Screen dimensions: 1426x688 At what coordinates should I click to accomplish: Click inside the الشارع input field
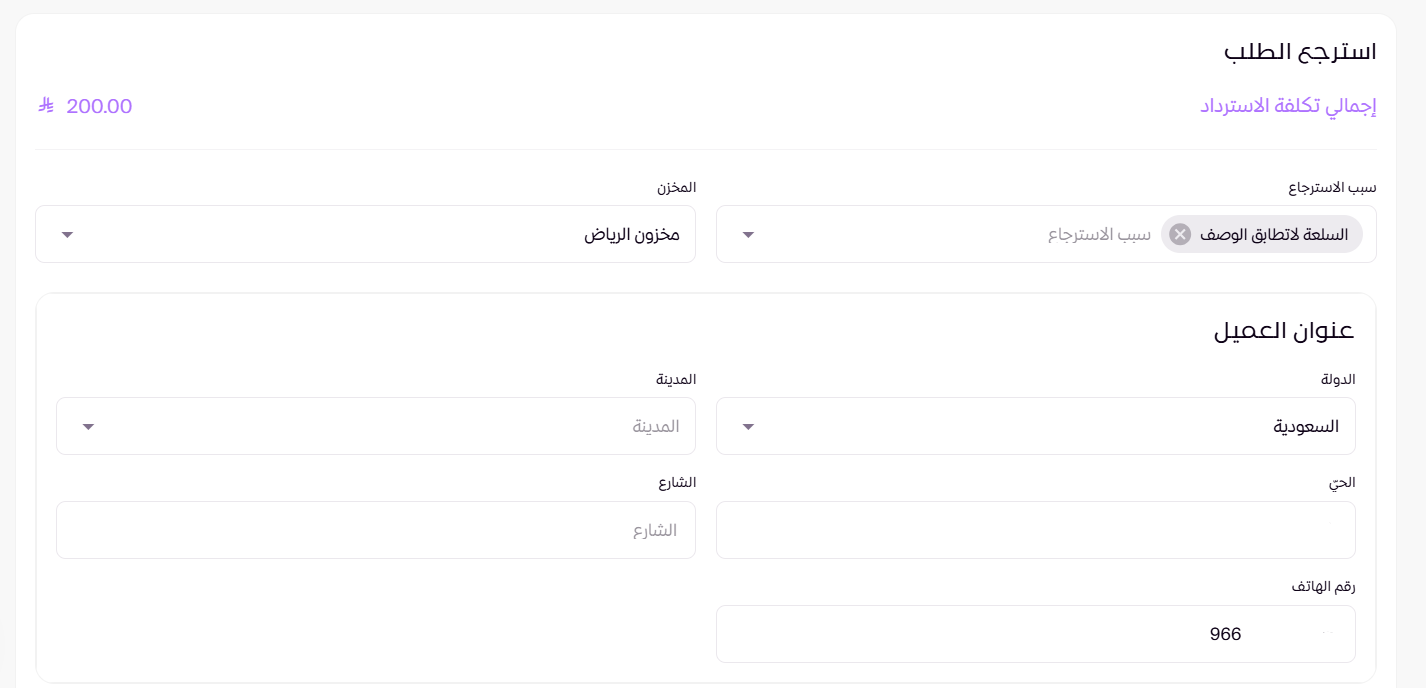(375, 530)
